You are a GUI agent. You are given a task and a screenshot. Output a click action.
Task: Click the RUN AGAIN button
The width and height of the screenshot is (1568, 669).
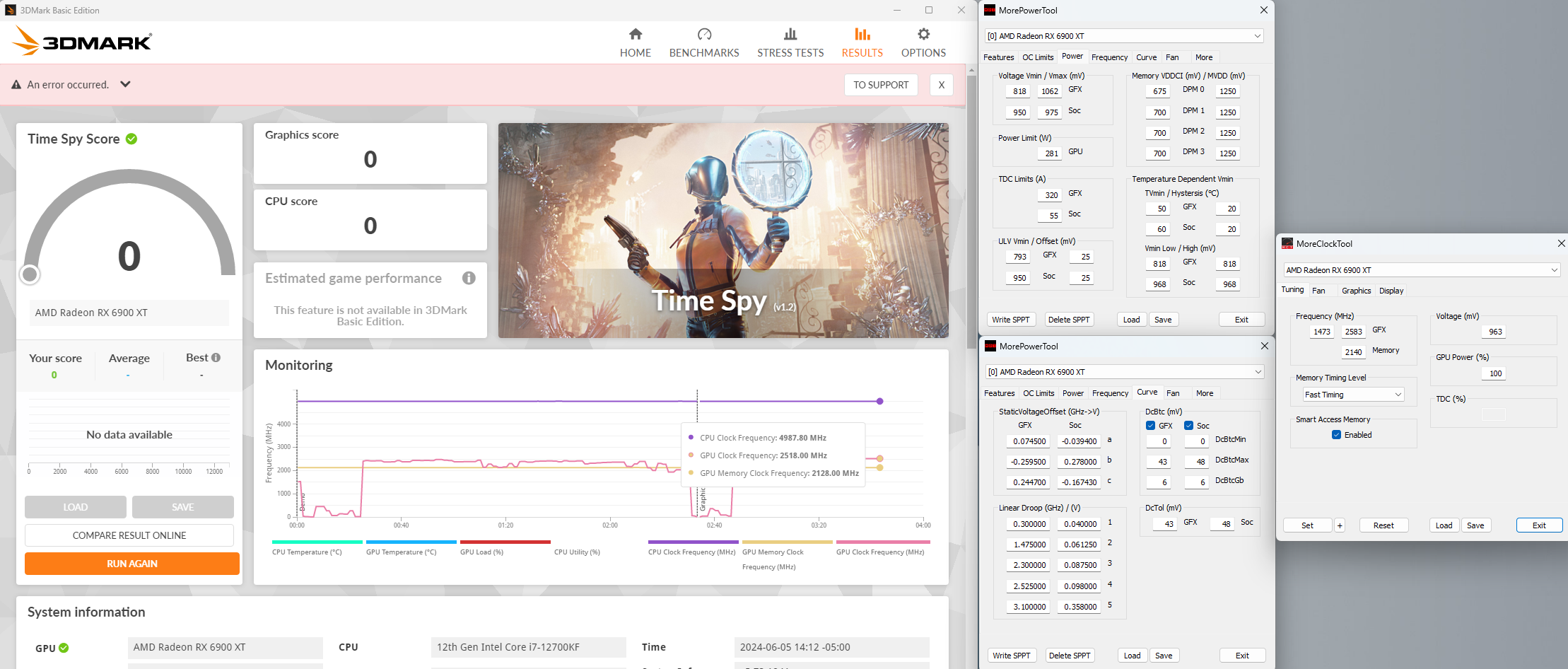[x=131, y=563]
